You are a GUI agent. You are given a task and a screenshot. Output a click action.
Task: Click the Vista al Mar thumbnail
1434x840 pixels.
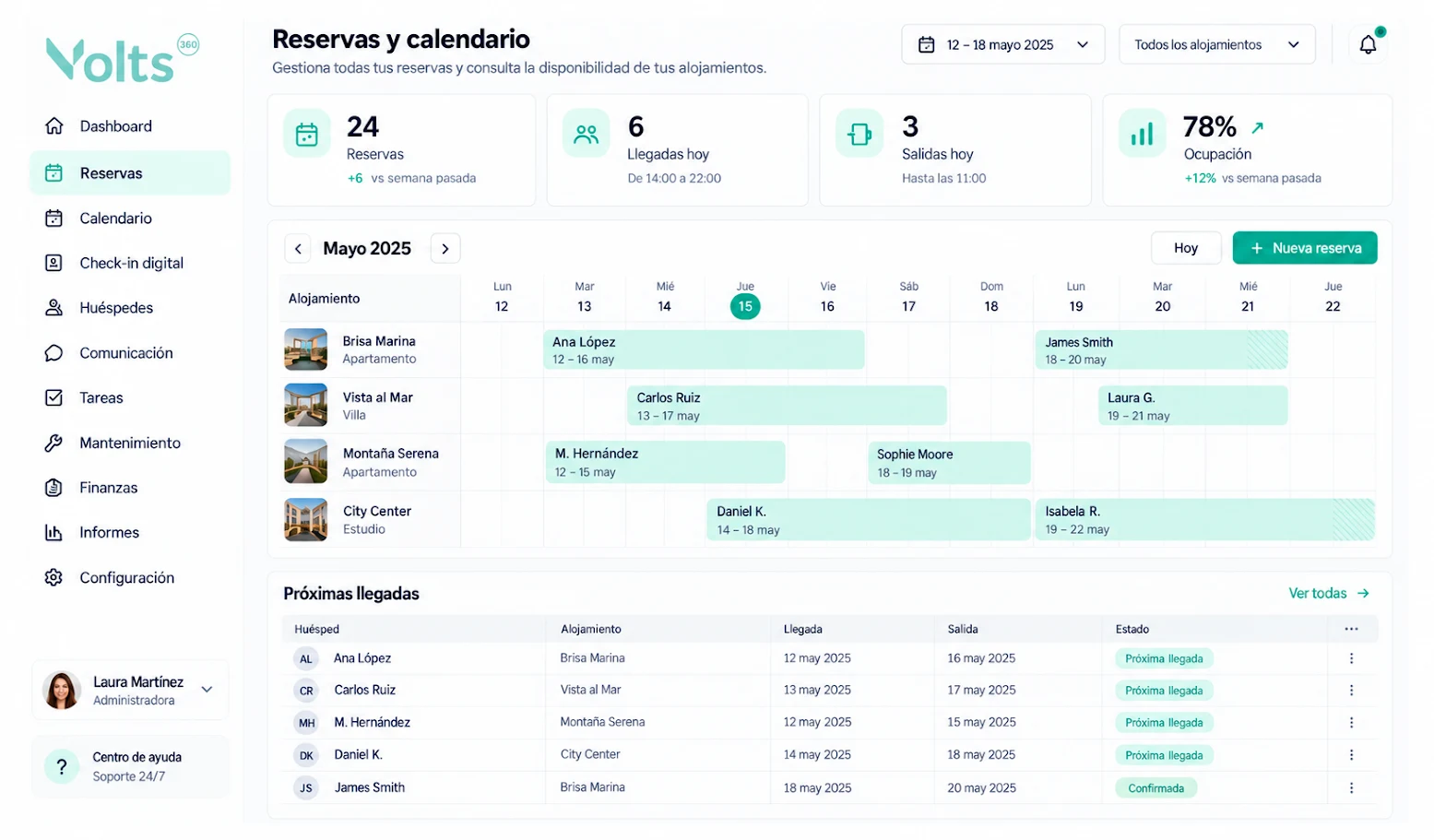pyautogui.click(x=305, y=406)
